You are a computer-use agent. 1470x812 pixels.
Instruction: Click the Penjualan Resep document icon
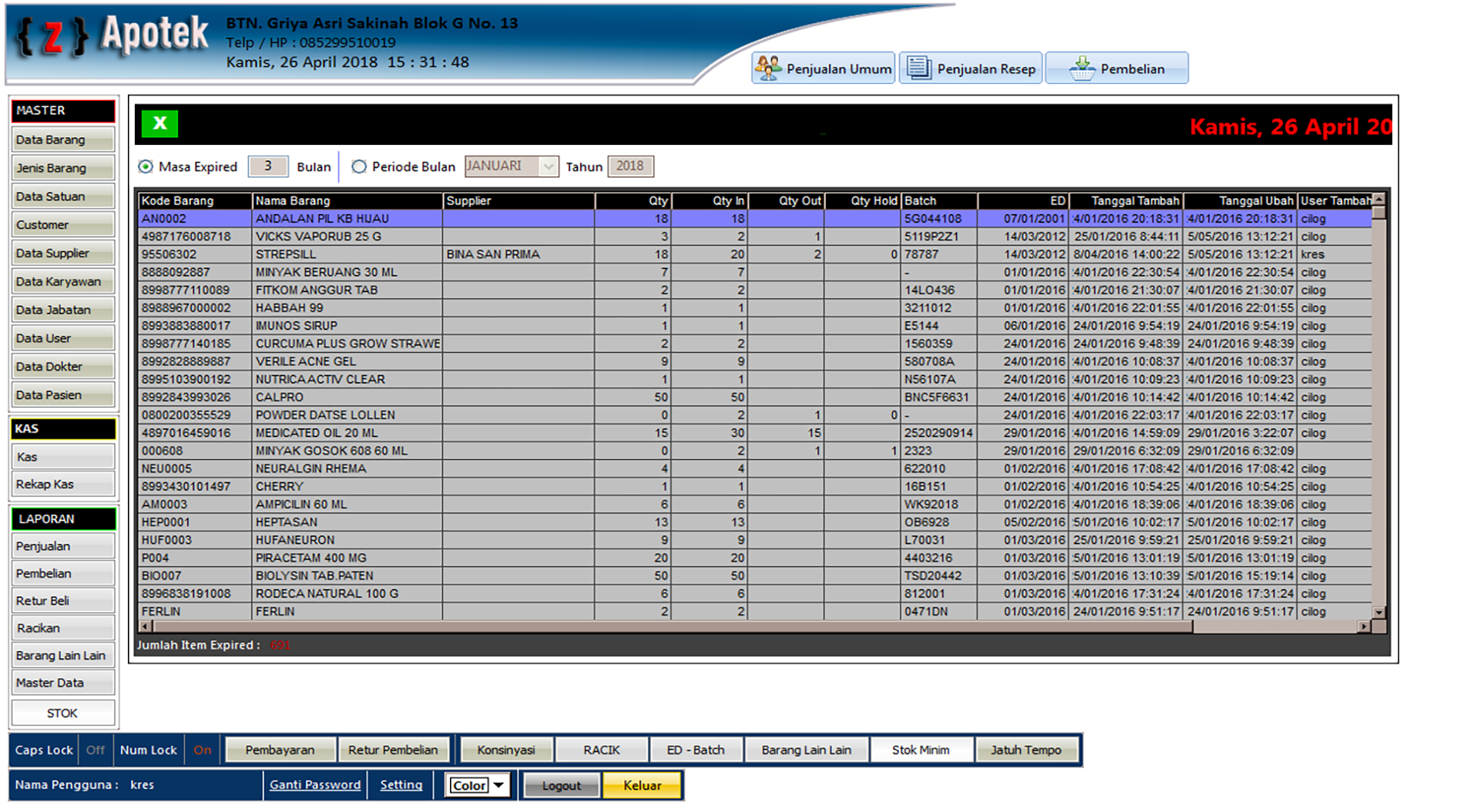pos(918,68)
